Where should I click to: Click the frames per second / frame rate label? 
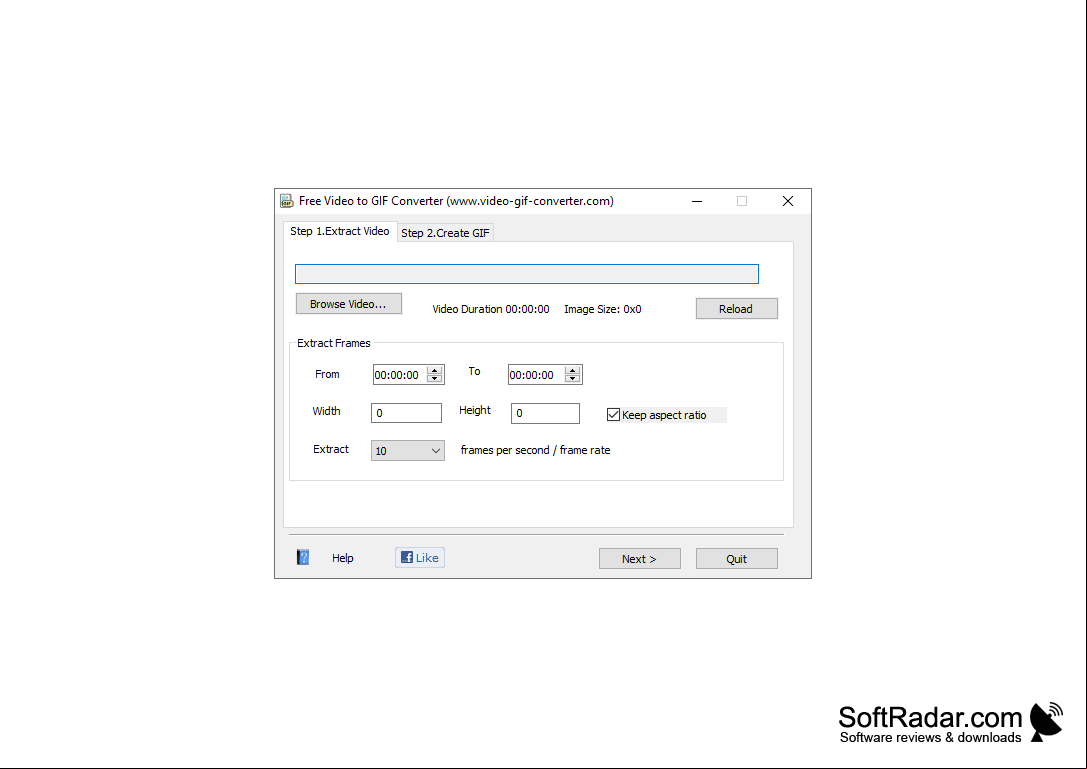535,450
